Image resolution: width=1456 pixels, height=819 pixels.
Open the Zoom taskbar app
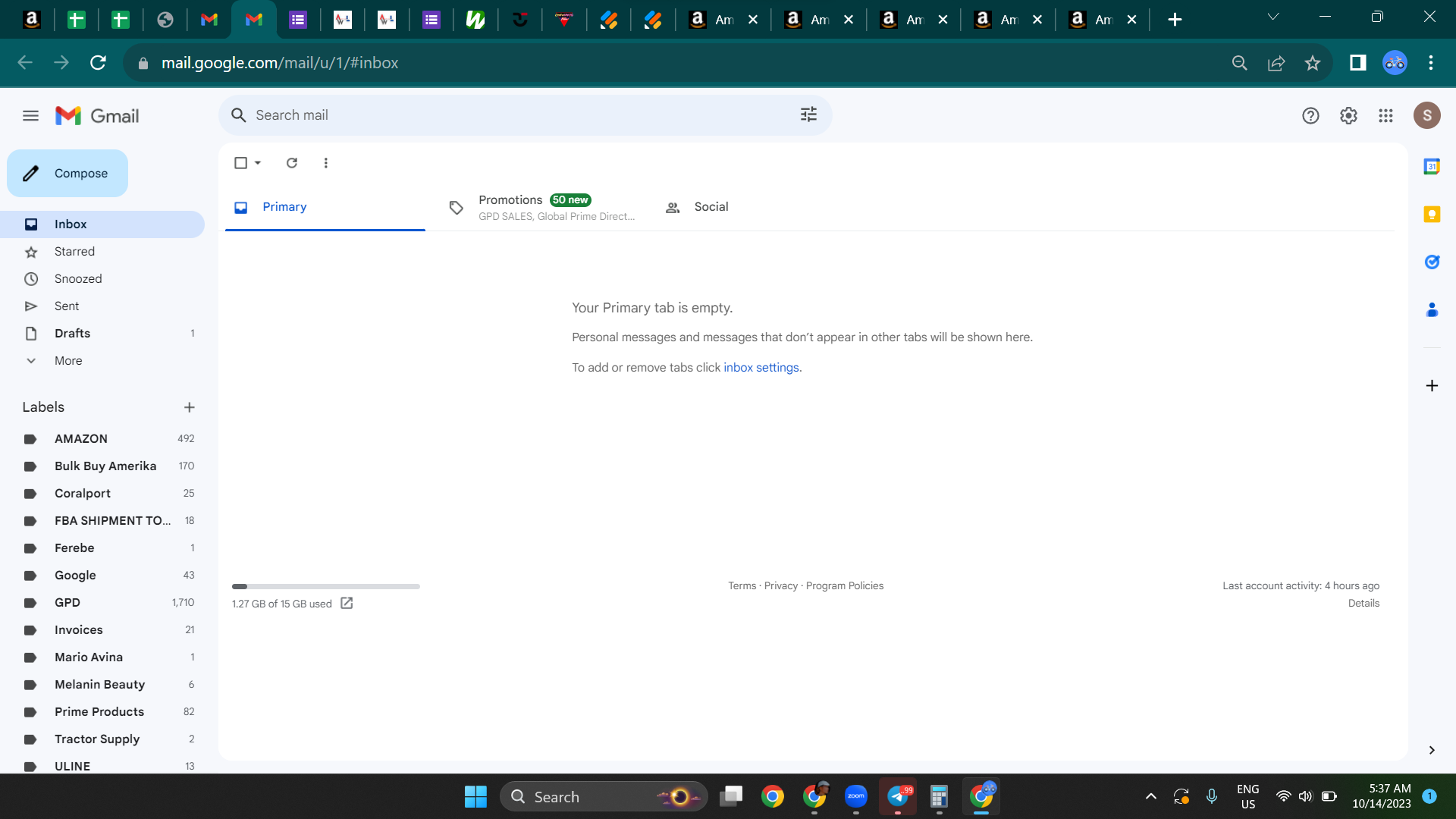[x=855, y=796]
